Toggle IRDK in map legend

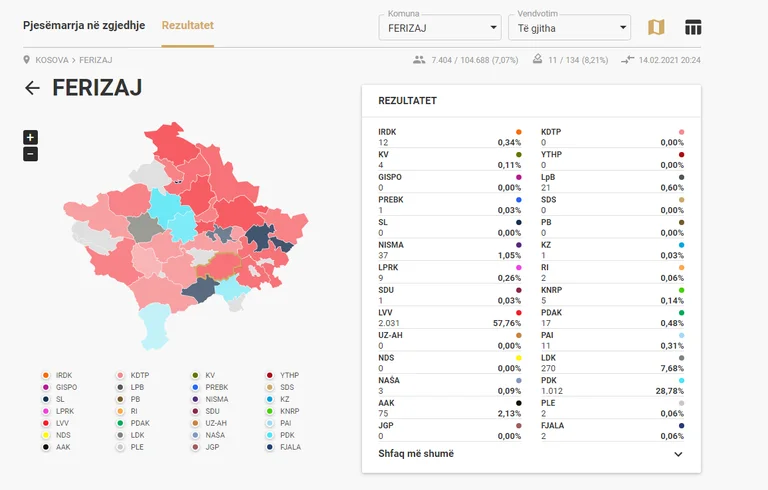point(57,375)
